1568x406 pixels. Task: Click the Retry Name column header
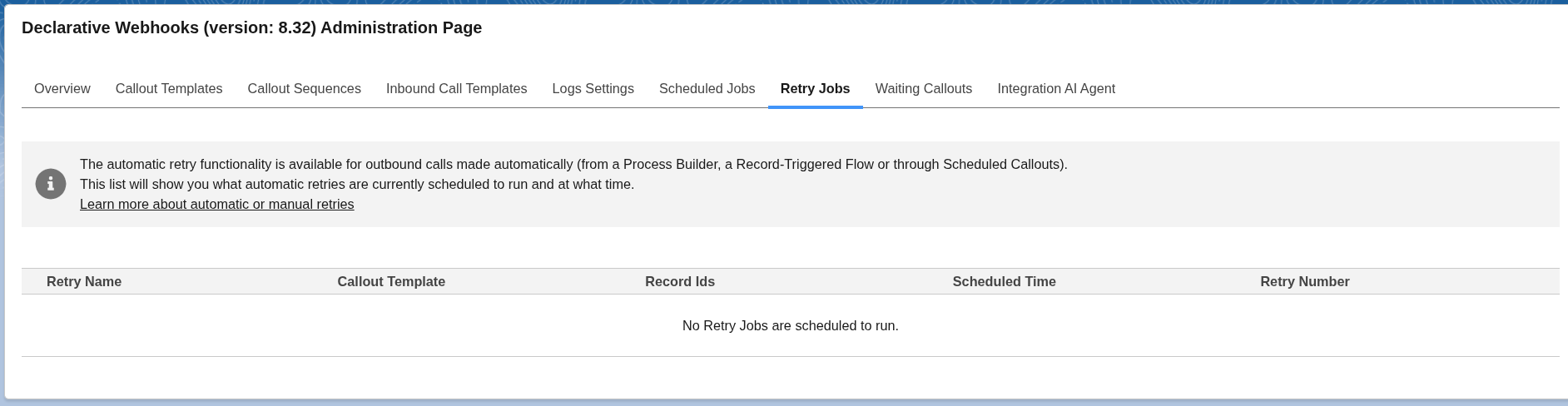pos(84,282)
